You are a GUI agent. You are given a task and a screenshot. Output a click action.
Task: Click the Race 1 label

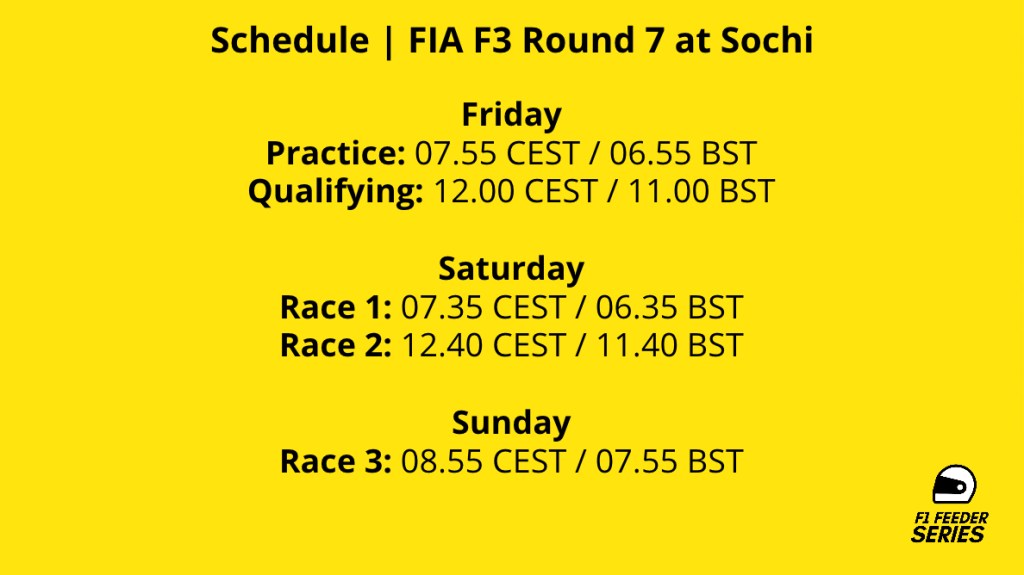click(x=335, y=307)
